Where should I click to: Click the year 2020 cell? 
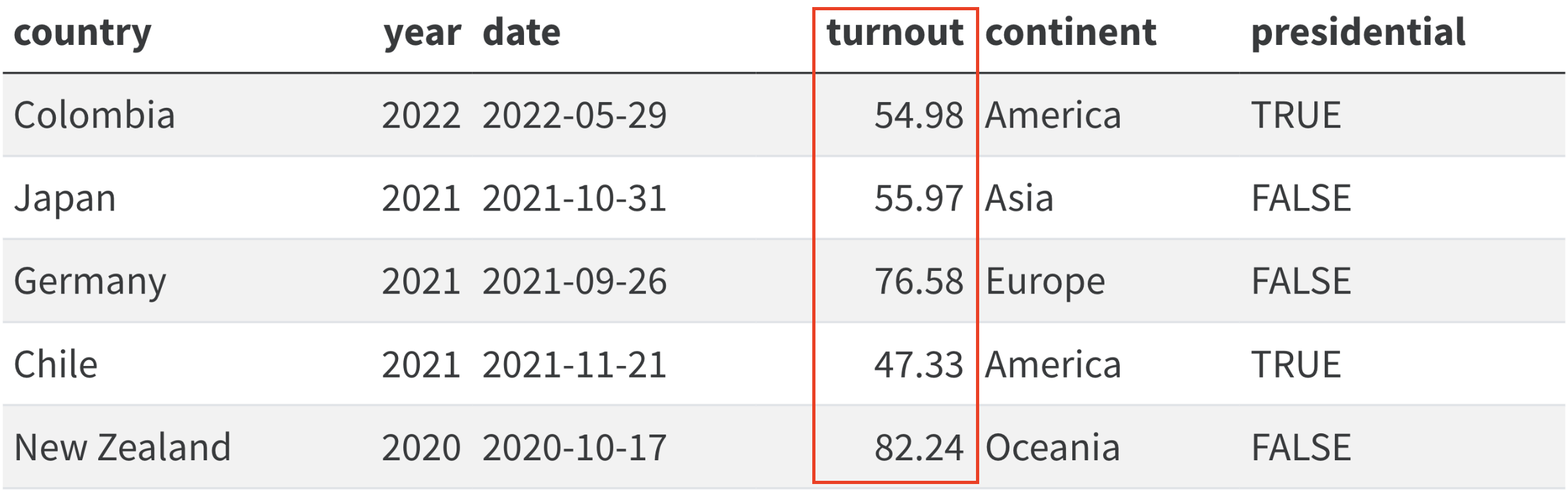coord(421,447)
